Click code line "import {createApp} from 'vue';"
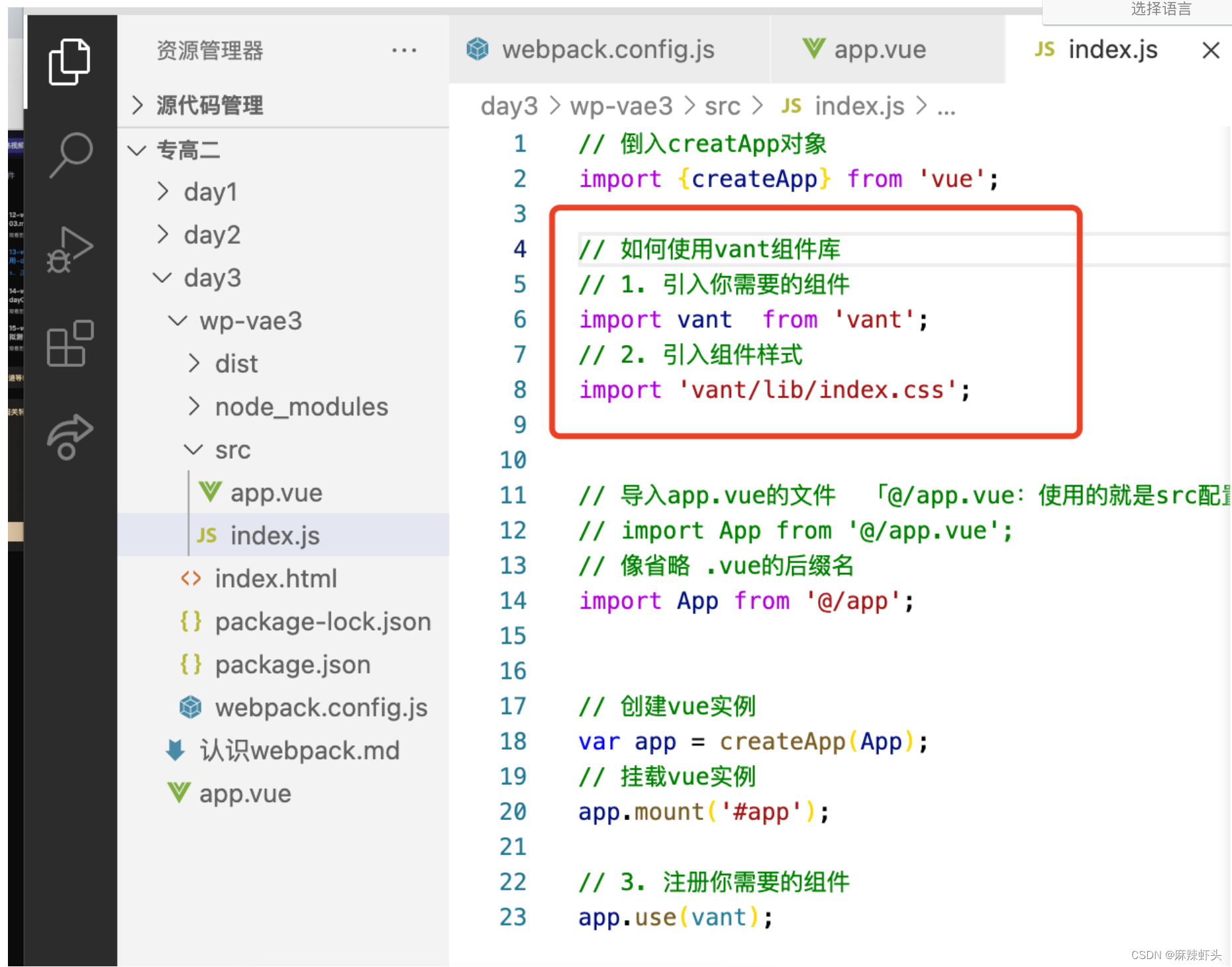This screenshot has width=1232, height=967. (x=788, y=179)
